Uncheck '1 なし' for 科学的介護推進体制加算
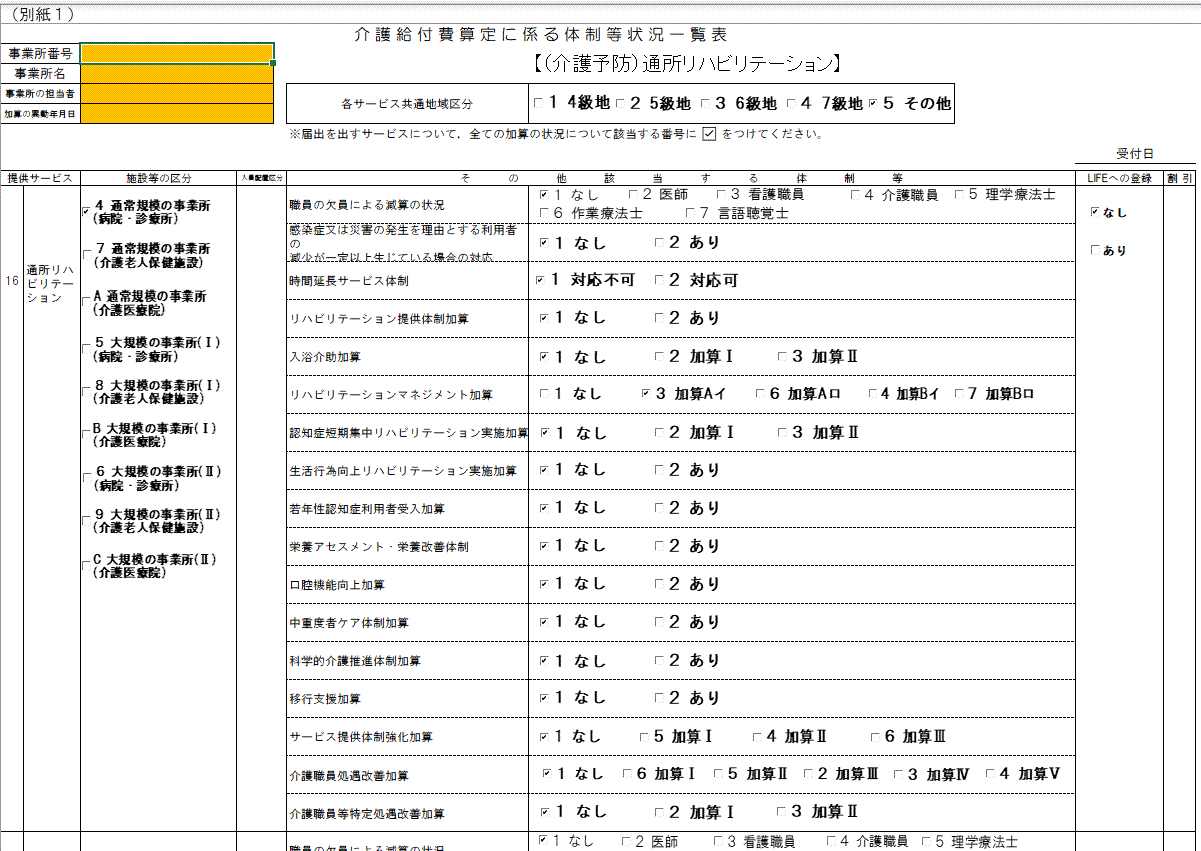Screen dimensions: 1201x851 (x=544, y=660)
